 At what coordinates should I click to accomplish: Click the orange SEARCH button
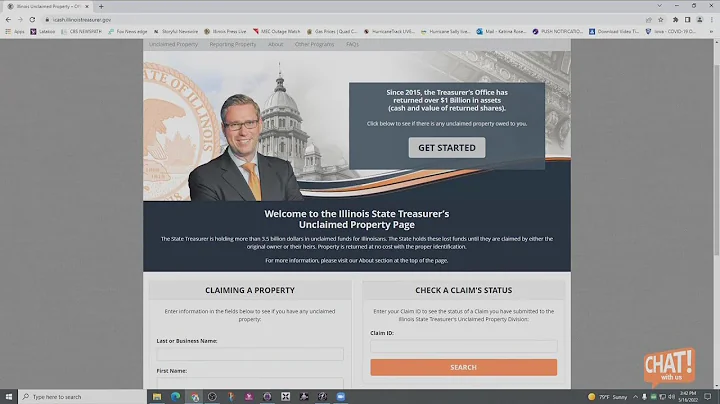(464, 367)
